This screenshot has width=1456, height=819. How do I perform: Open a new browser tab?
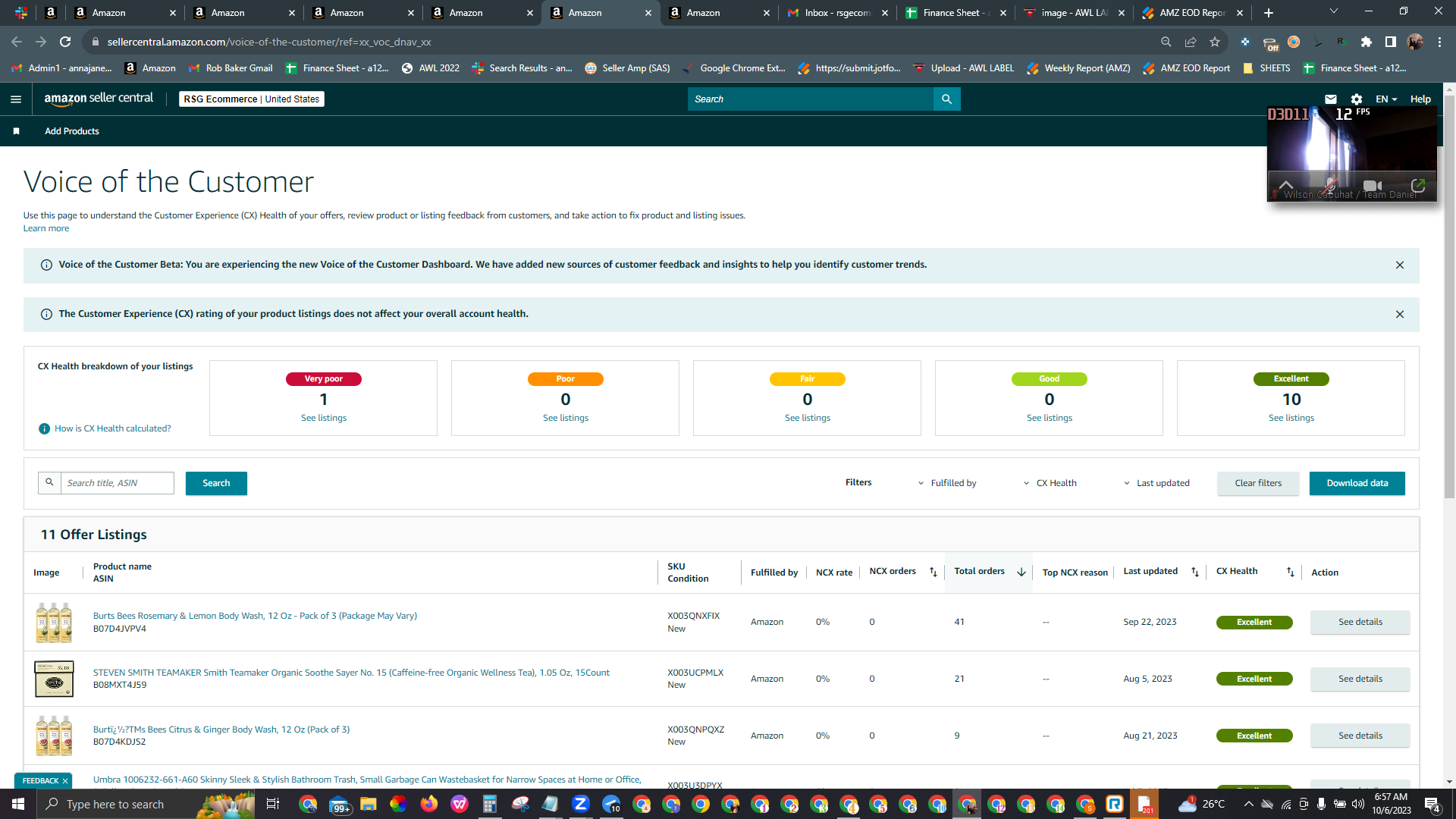tap(1269, 13)
